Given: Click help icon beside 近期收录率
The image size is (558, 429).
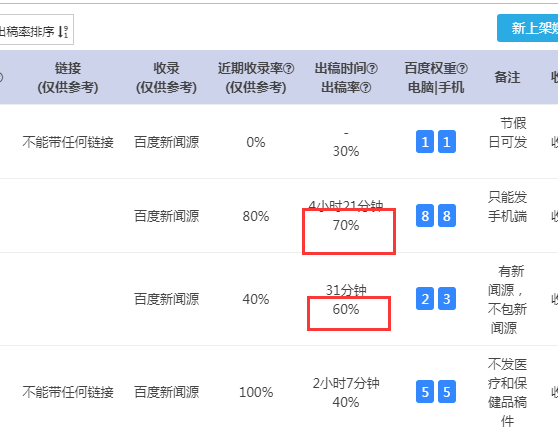Looking at the screenshot, I should click(289, 69).
